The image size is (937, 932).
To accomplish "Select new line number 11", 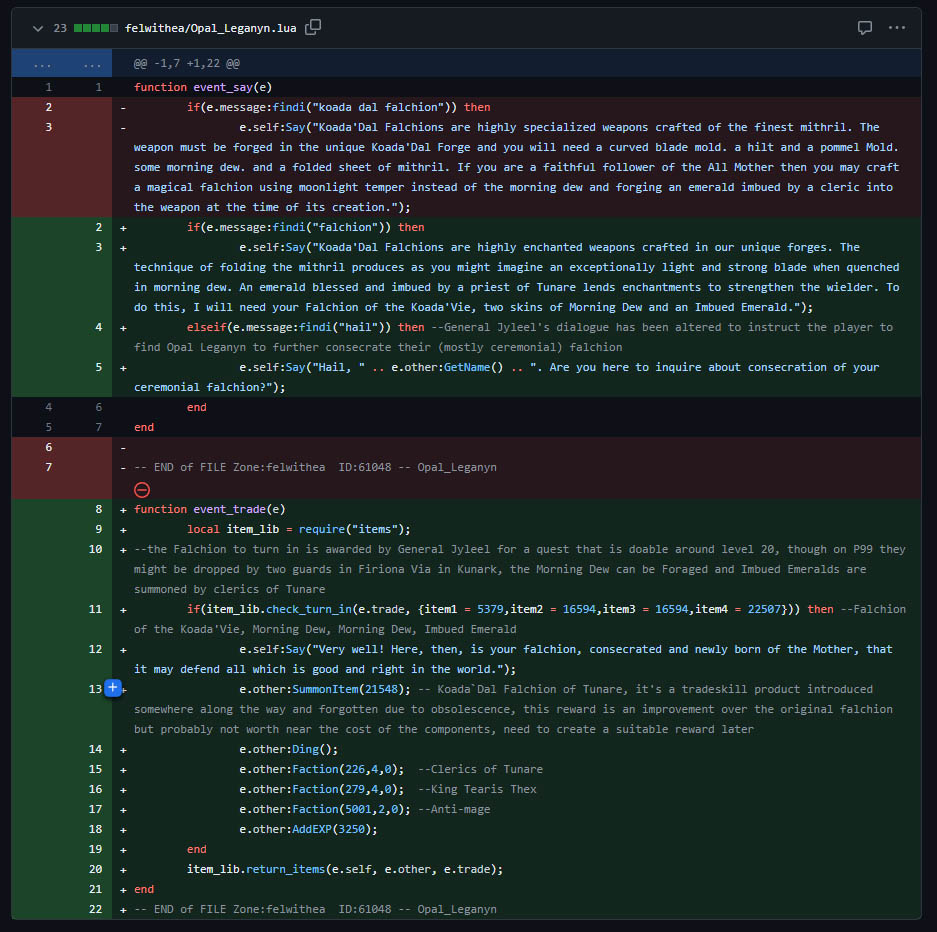I will pyautogui.click(x=96, y=609).
